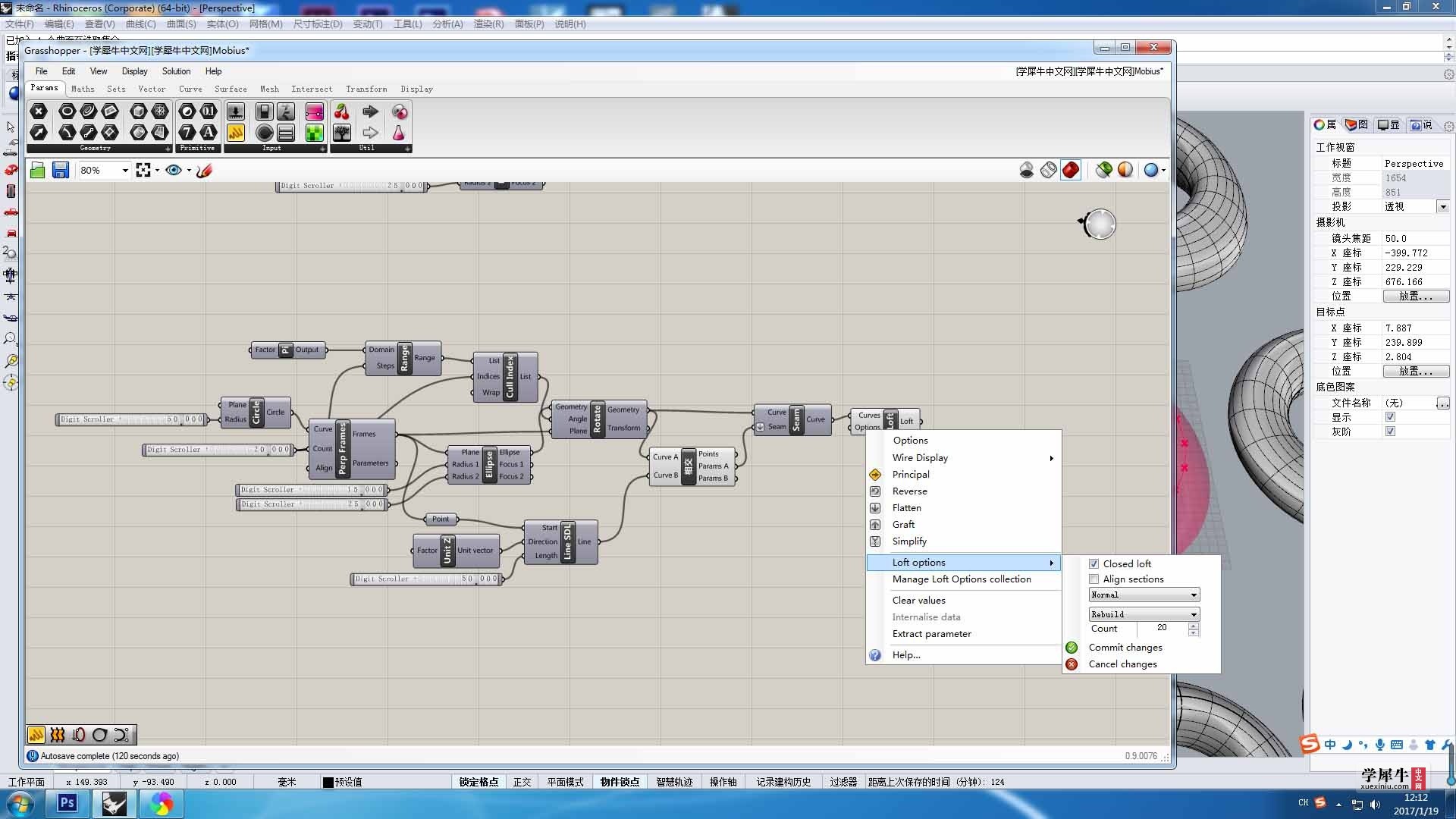Pick the Panel yellow icon
Image resolution: width=1456 pixels, height=819 pixels.
point(236,133)
